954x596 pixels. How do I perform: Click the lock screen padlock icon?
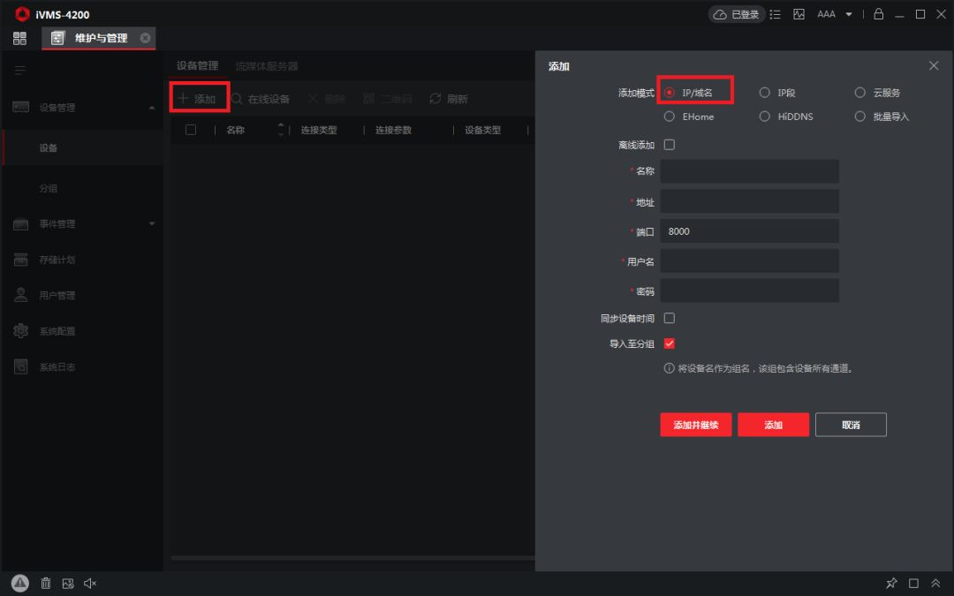(x=878, y=14)
